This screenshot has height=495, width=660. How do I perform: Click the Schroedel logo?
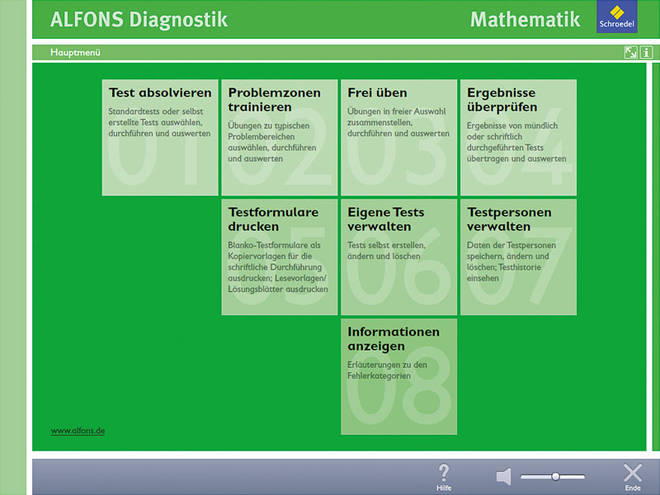click(617, 17)
